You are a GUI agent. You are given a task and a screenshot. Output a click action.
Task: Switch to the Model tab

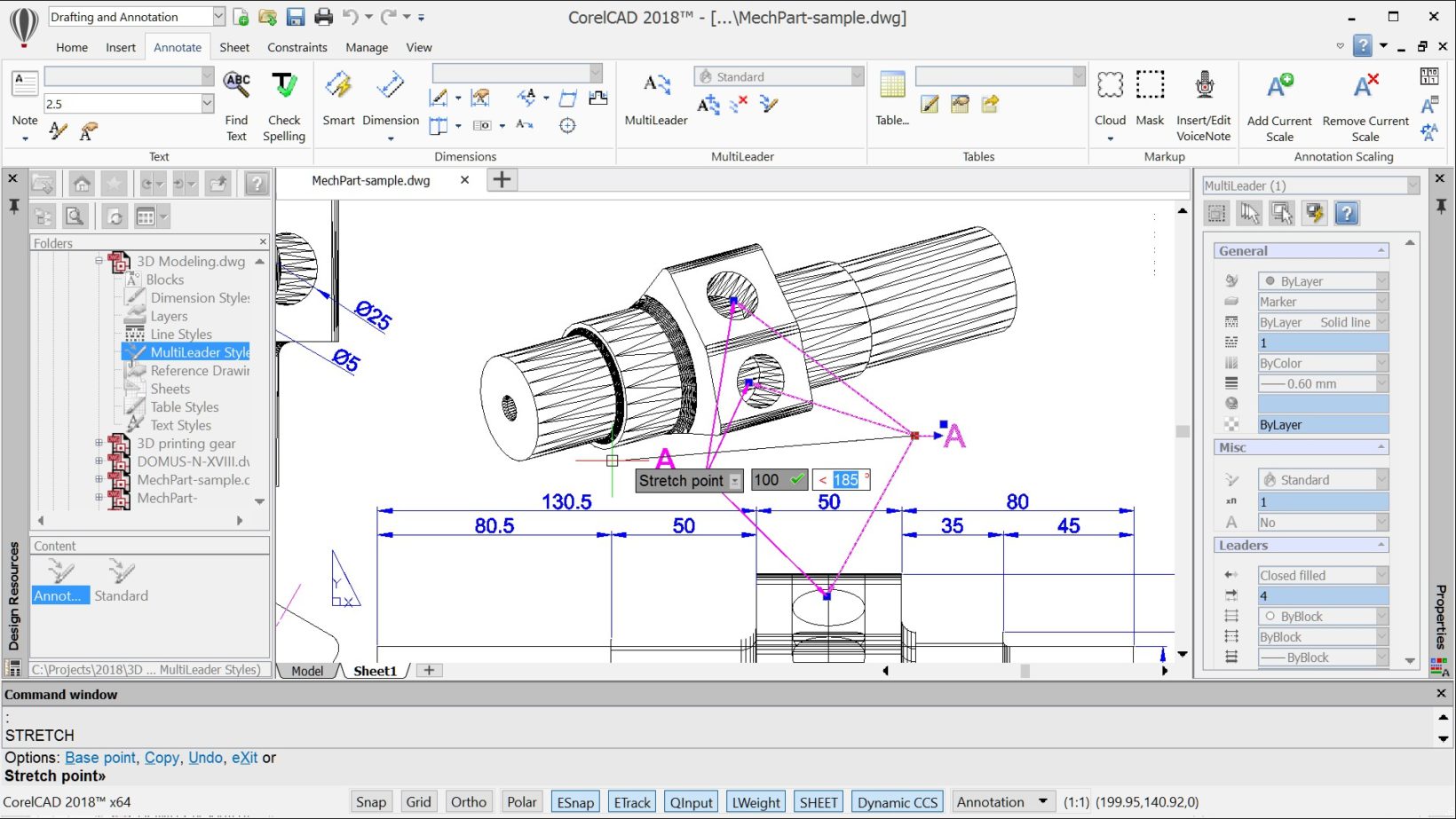coord(307,671)
